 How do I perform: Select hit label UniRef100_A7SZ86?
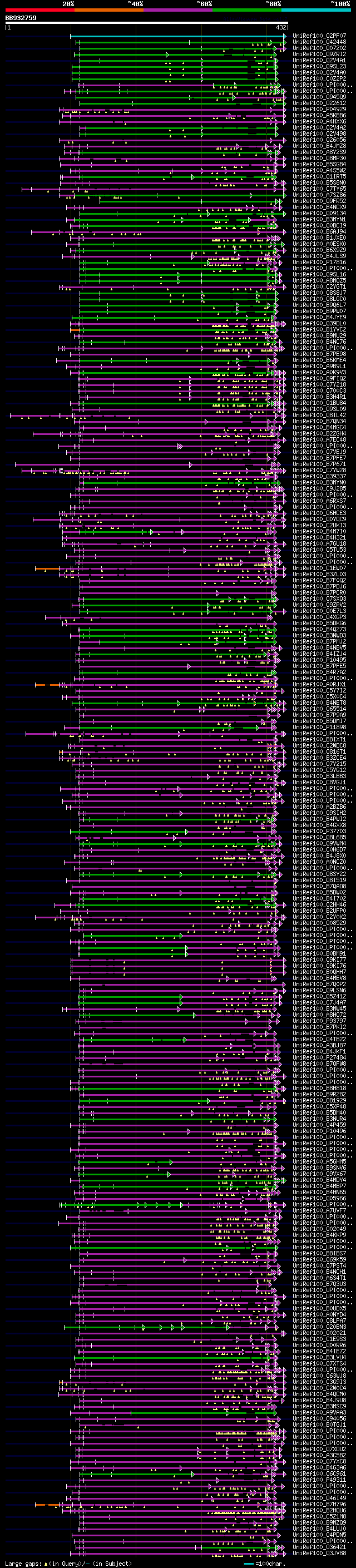pos(319,195)
